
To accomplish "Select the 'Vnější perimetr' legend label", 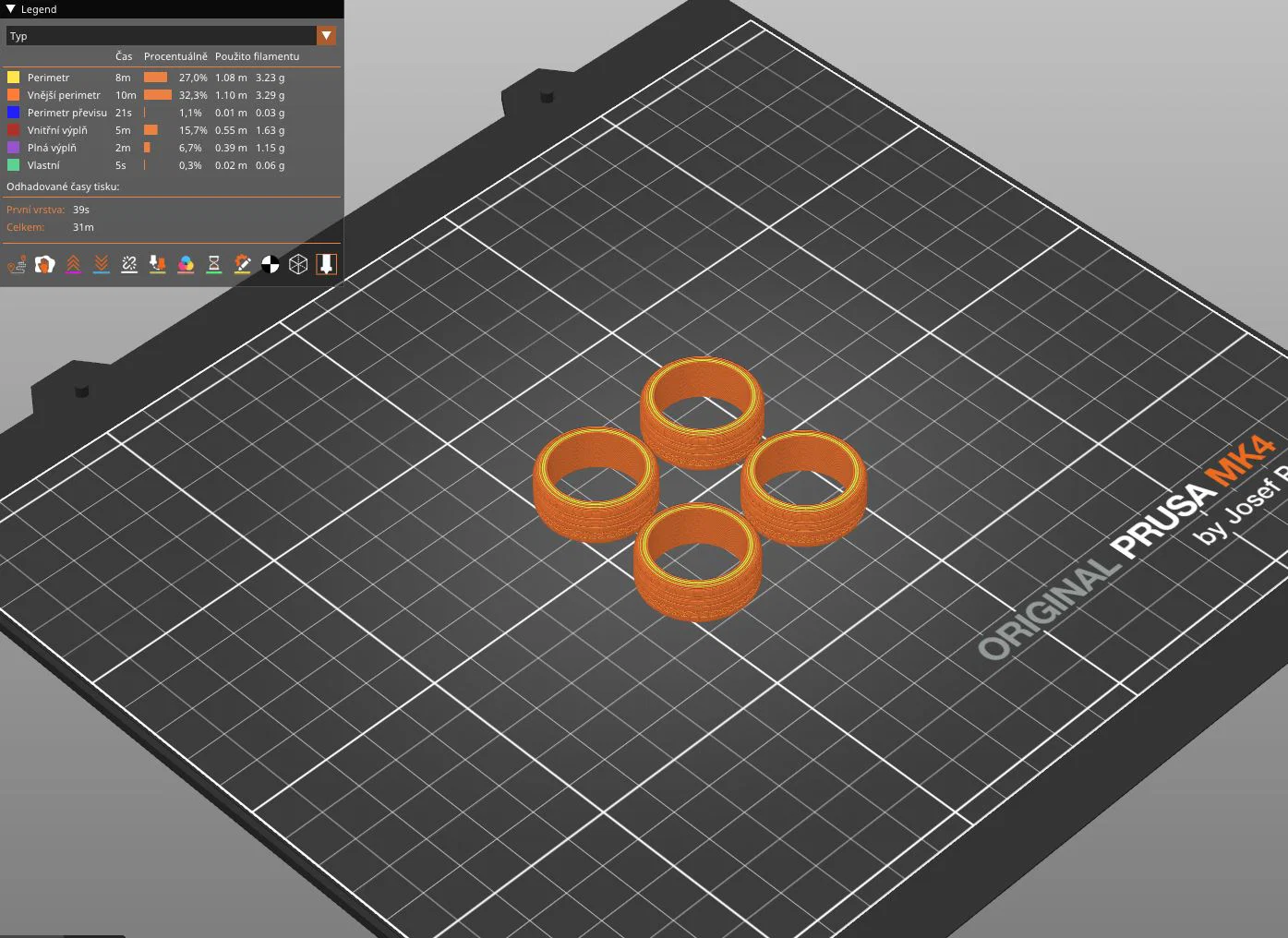I will click(x=64, y=95).
